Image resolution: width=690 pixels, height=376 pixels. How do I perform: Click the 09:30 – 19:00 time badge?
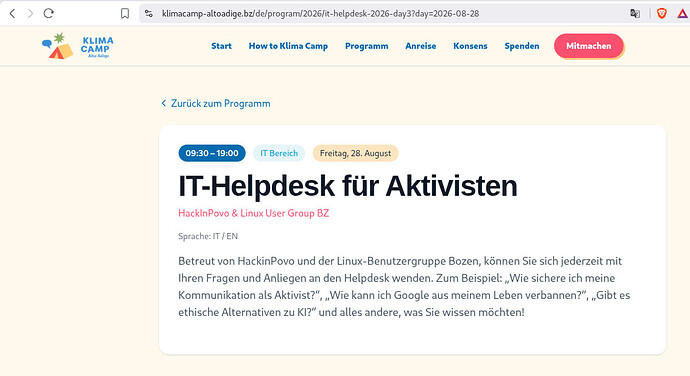pyautogui.click(x=212, y=153)
